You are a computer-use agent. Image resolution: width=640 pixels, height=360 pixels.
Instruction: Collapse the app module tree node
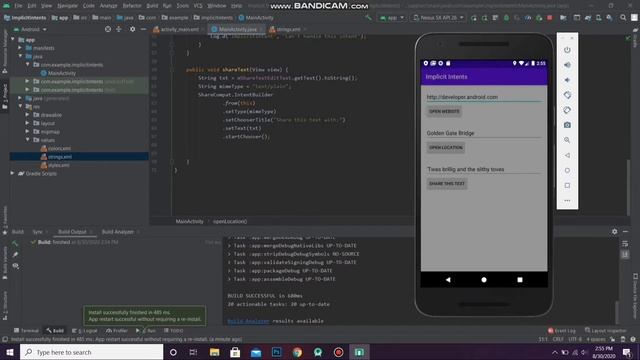13,40
